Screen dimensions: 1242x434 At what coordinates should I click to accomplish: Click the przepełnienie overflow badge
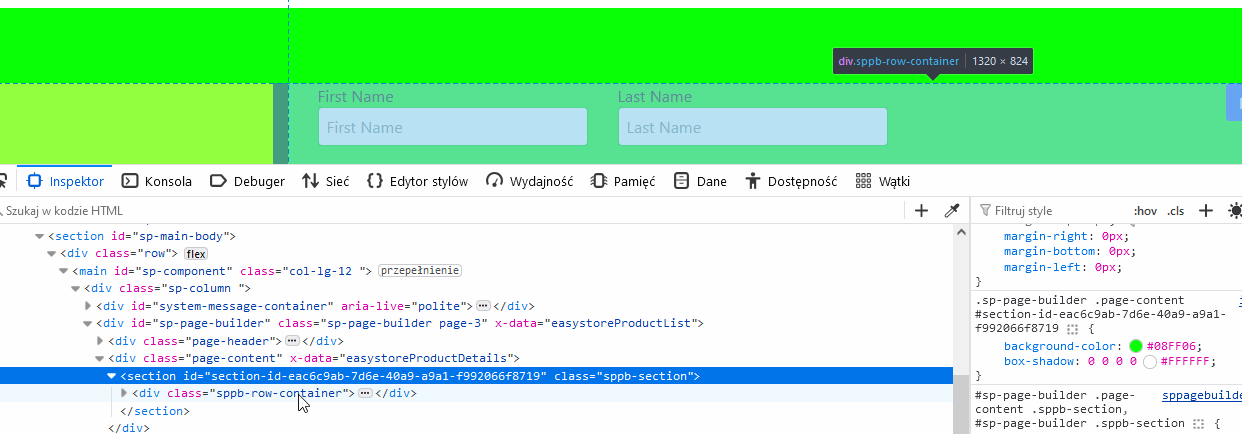[x=419, y=271]
